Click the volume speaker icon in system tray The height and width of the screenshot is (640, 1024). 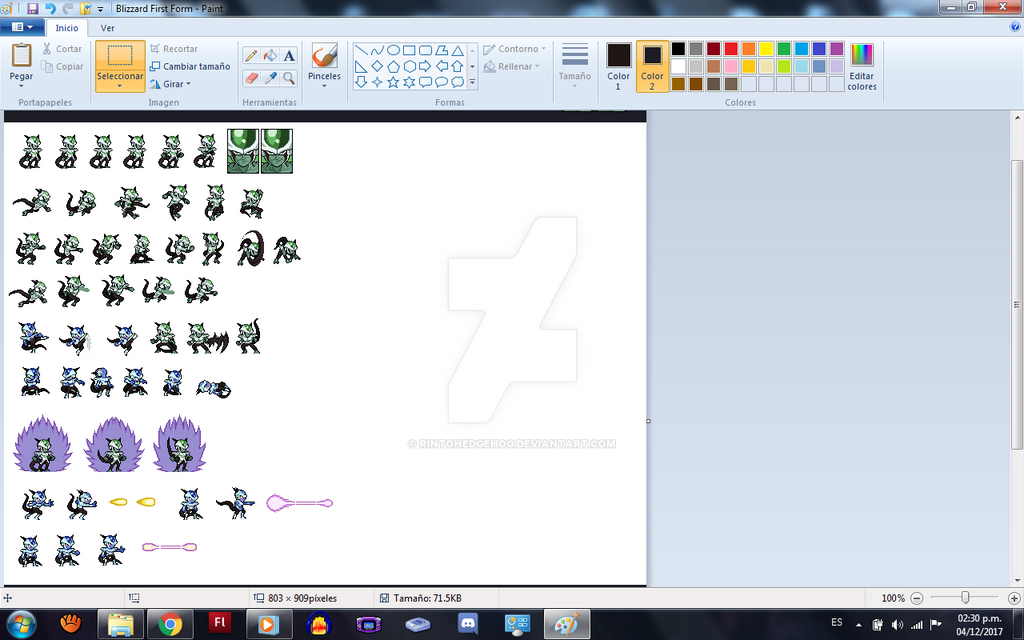(x=897, y=624)
